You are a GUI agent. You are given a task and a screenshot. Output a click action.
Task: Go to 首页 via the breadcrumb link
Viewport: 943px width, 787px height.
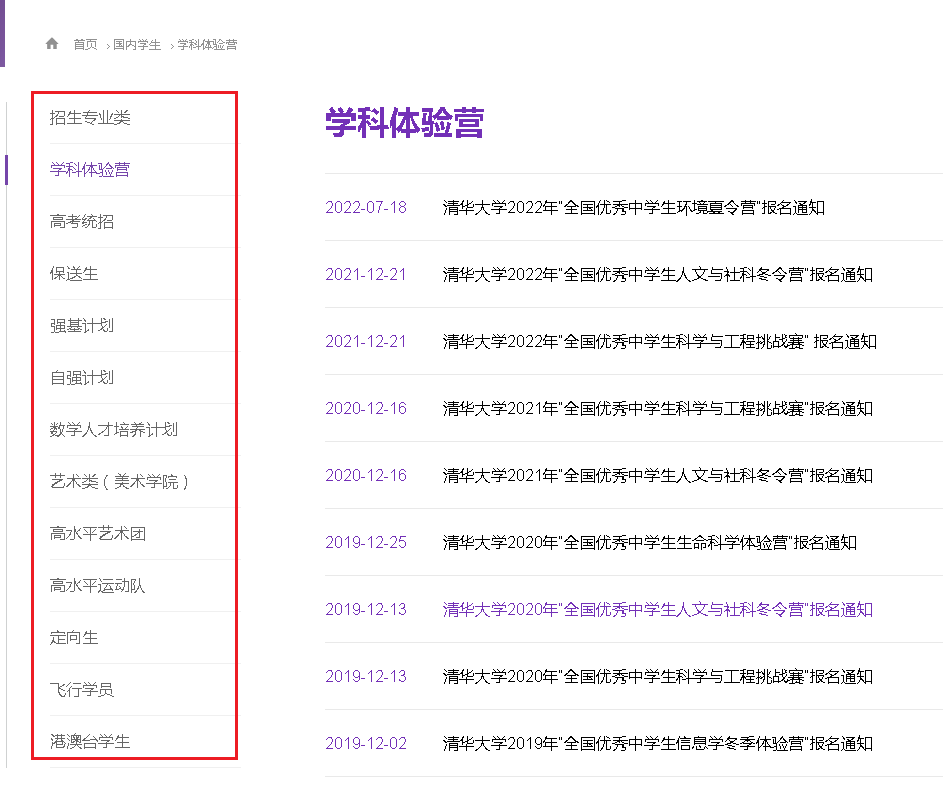tap(85, 44)
